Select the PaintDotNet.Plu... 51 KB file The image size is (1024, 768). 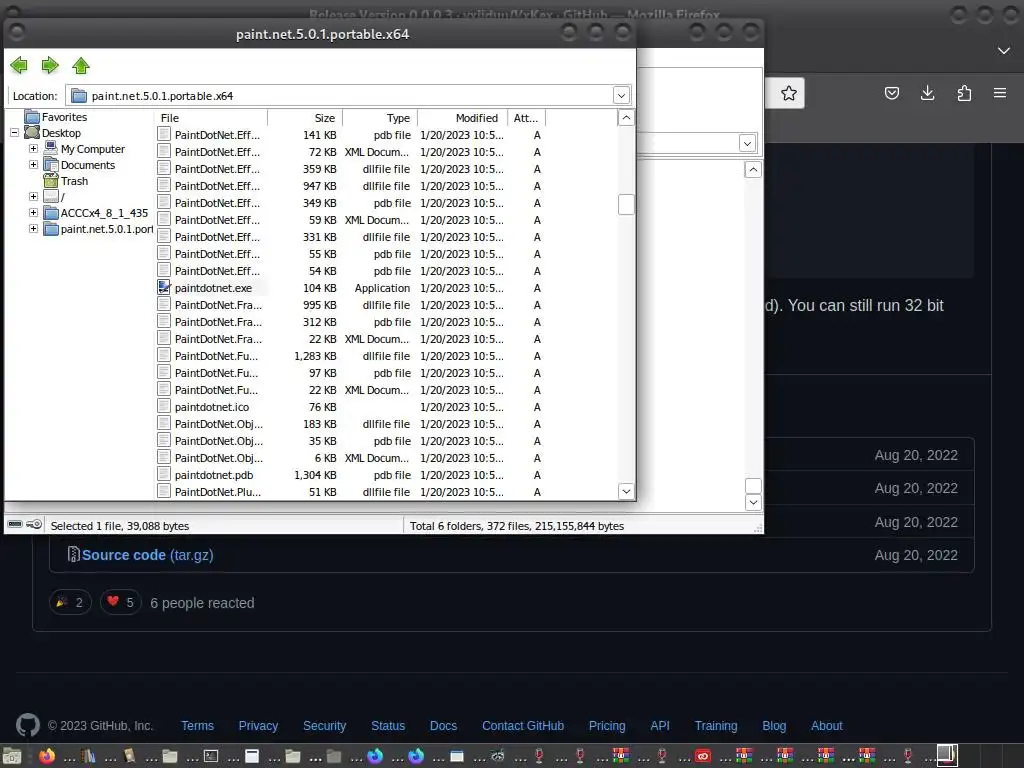pyautogui.click(x=217, y=492)
